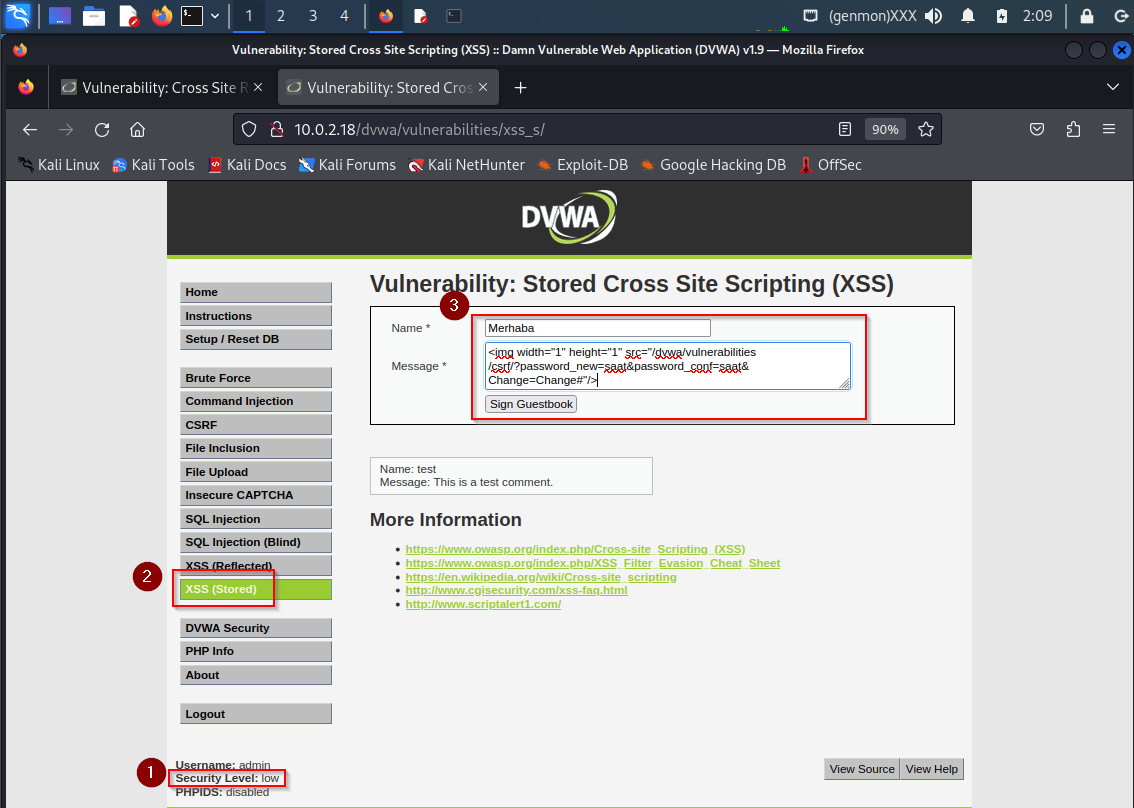Open the extensions puzzle icon
This screenshot has height=808, width=1134.
point(1073,129)
